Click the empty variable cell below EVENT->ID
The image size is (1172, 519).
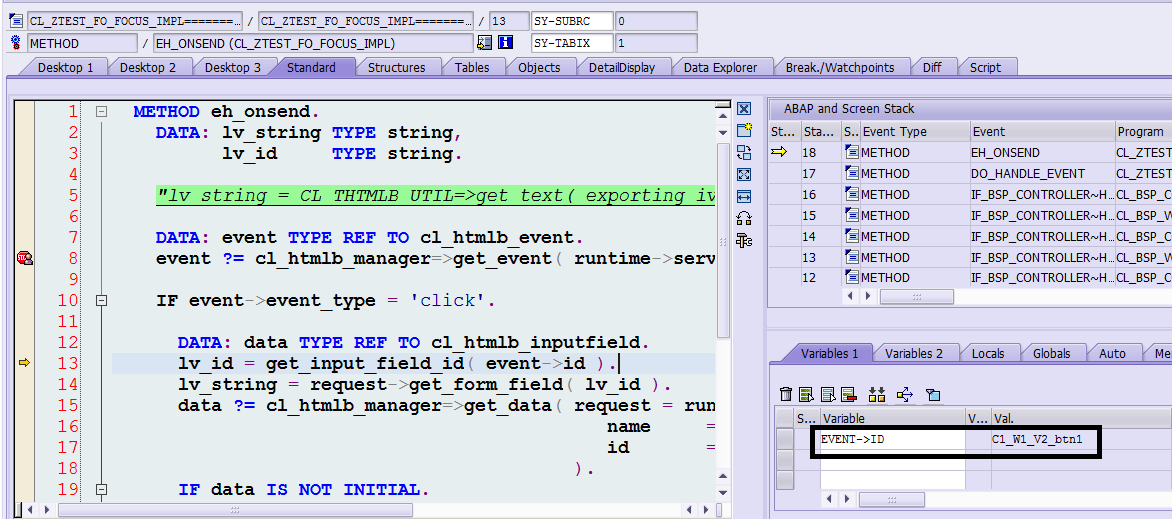[892, 459]
